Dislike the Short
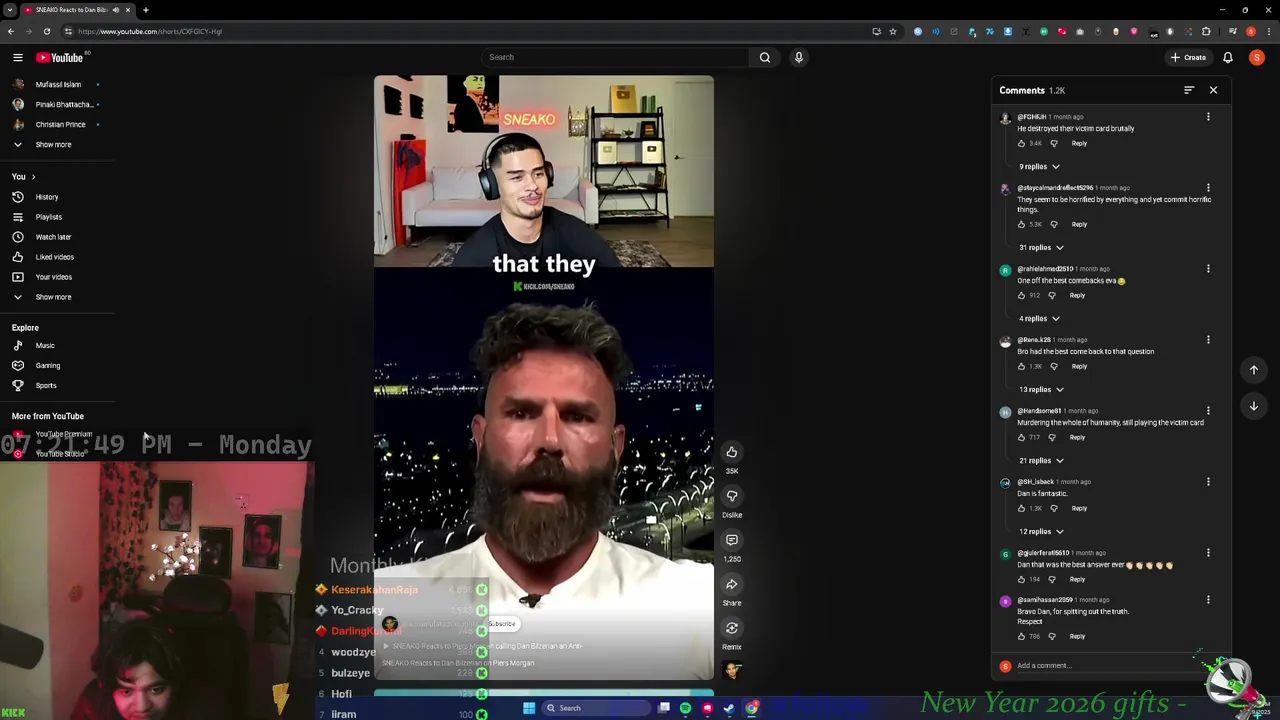 732,496
